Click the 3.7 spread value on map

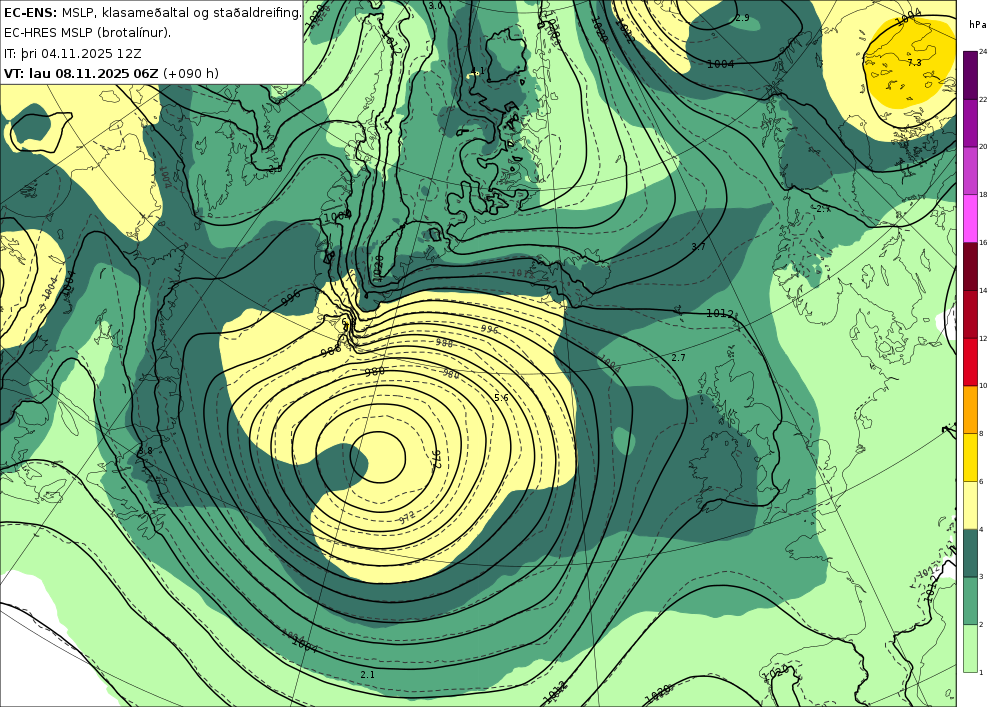tap(698, 247)
